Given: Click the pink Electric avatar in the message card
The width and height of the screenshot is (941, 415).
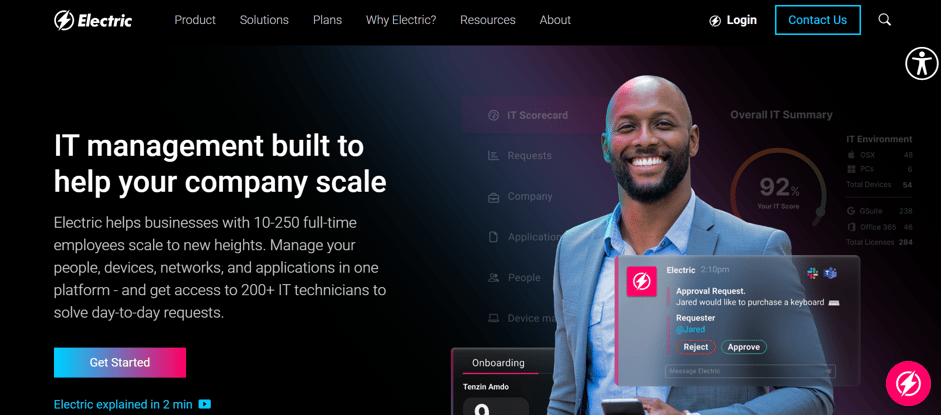Looking at the screenshot, I should (642, 281).
